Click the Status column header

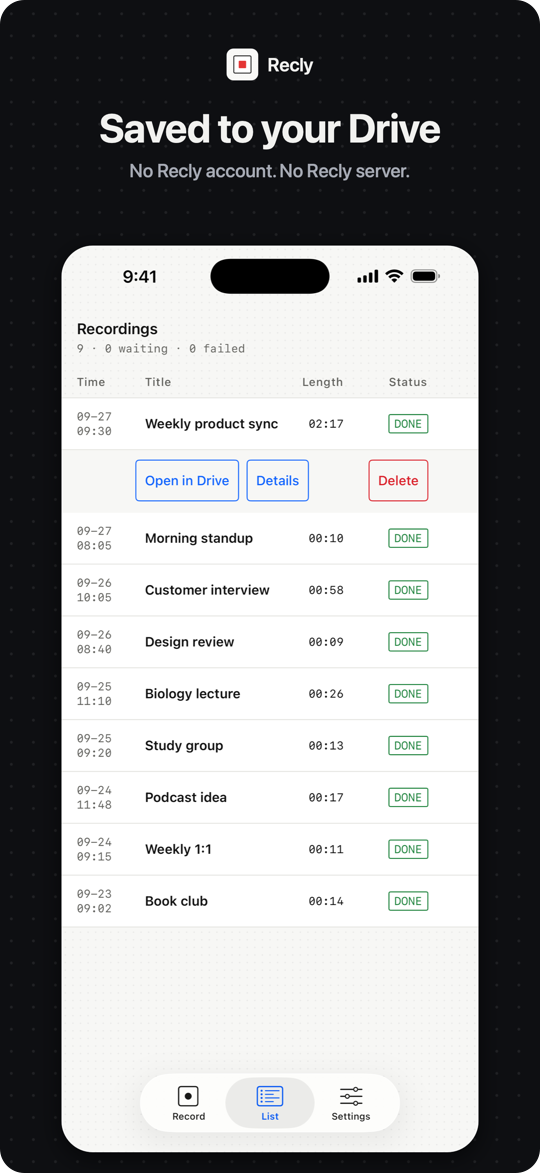tap(408, 382)
